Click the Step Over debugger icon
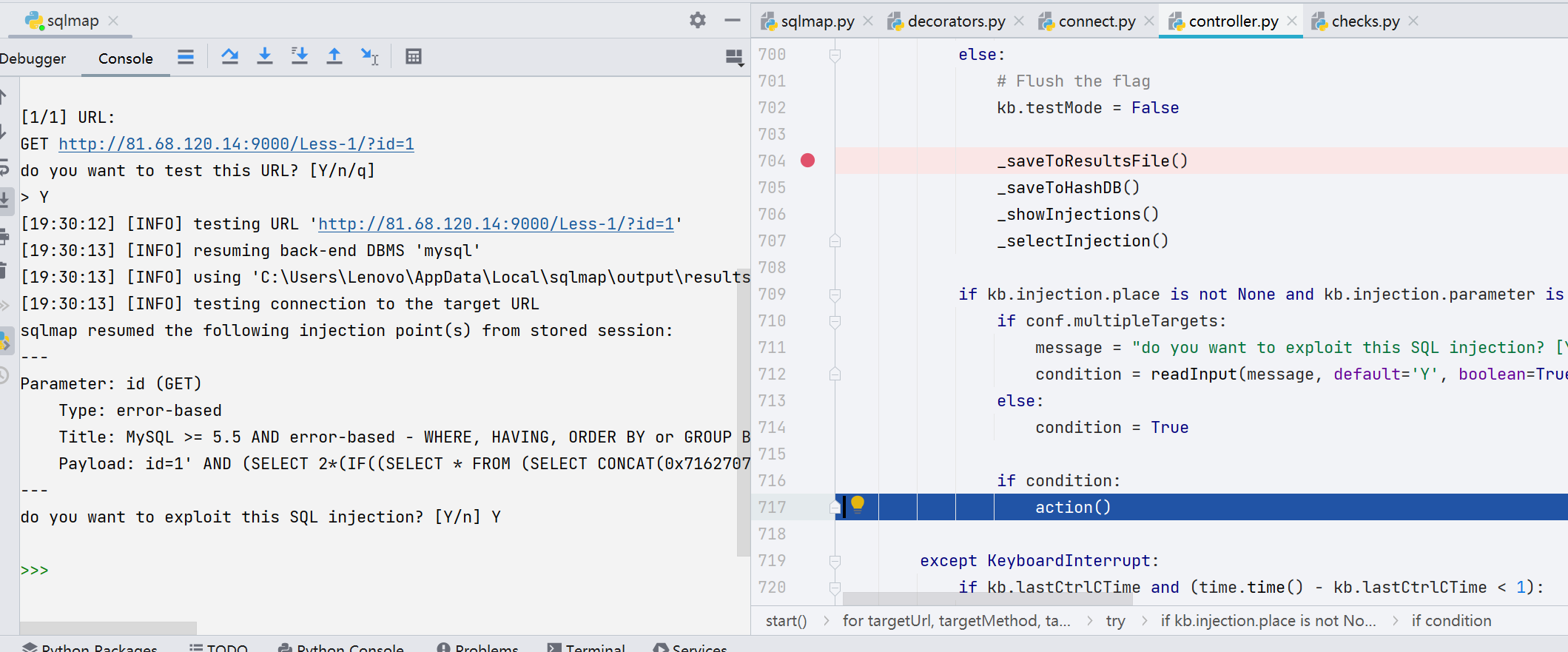The image size is (1568, 652). [230, 56]
